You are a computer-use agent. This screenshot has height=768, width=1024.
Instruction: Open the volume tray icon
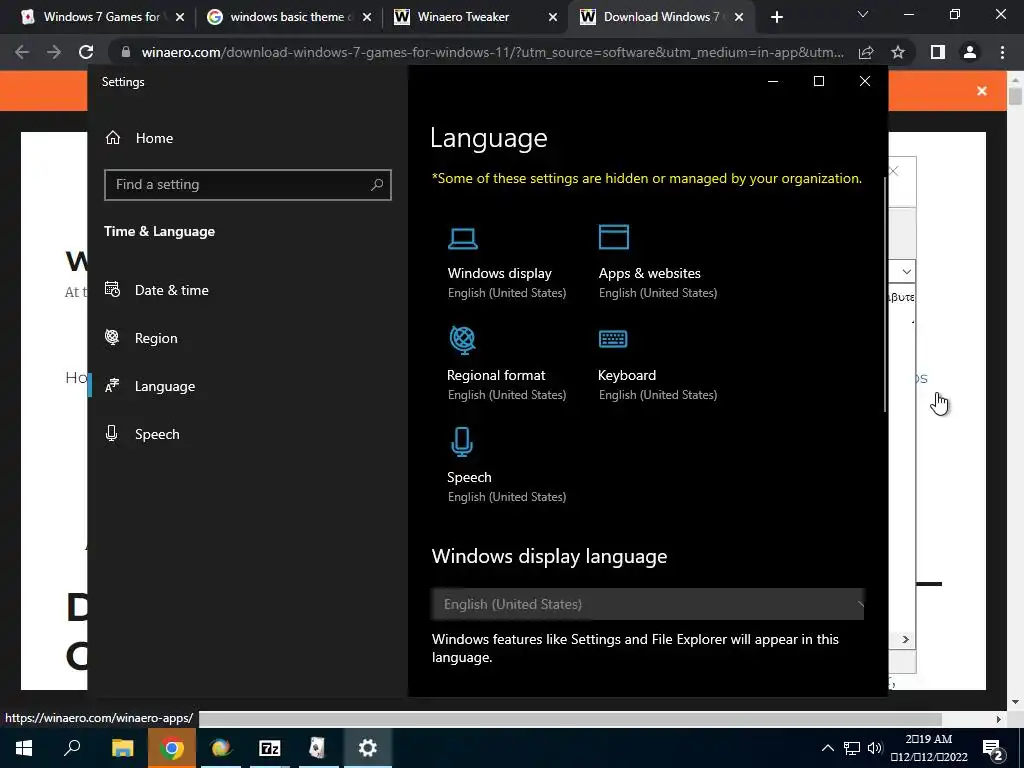click(875, 748)
